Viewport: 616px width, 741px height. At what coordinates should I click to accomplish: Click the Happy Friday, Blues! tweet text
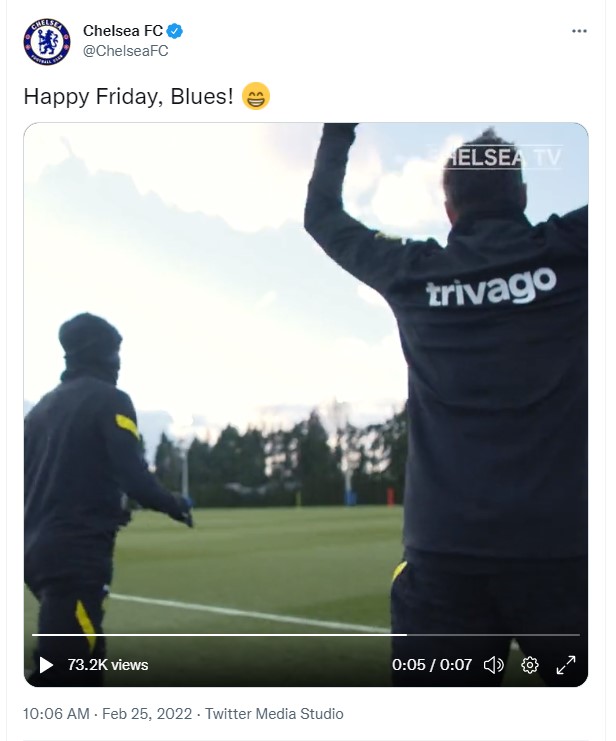pyautogui.click(x=129, y=96)
